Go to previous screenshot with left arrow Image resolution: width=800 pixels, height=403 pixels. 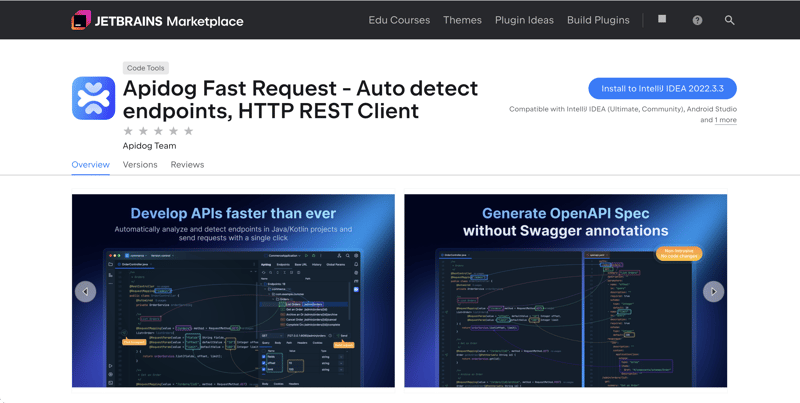(85, 292)
